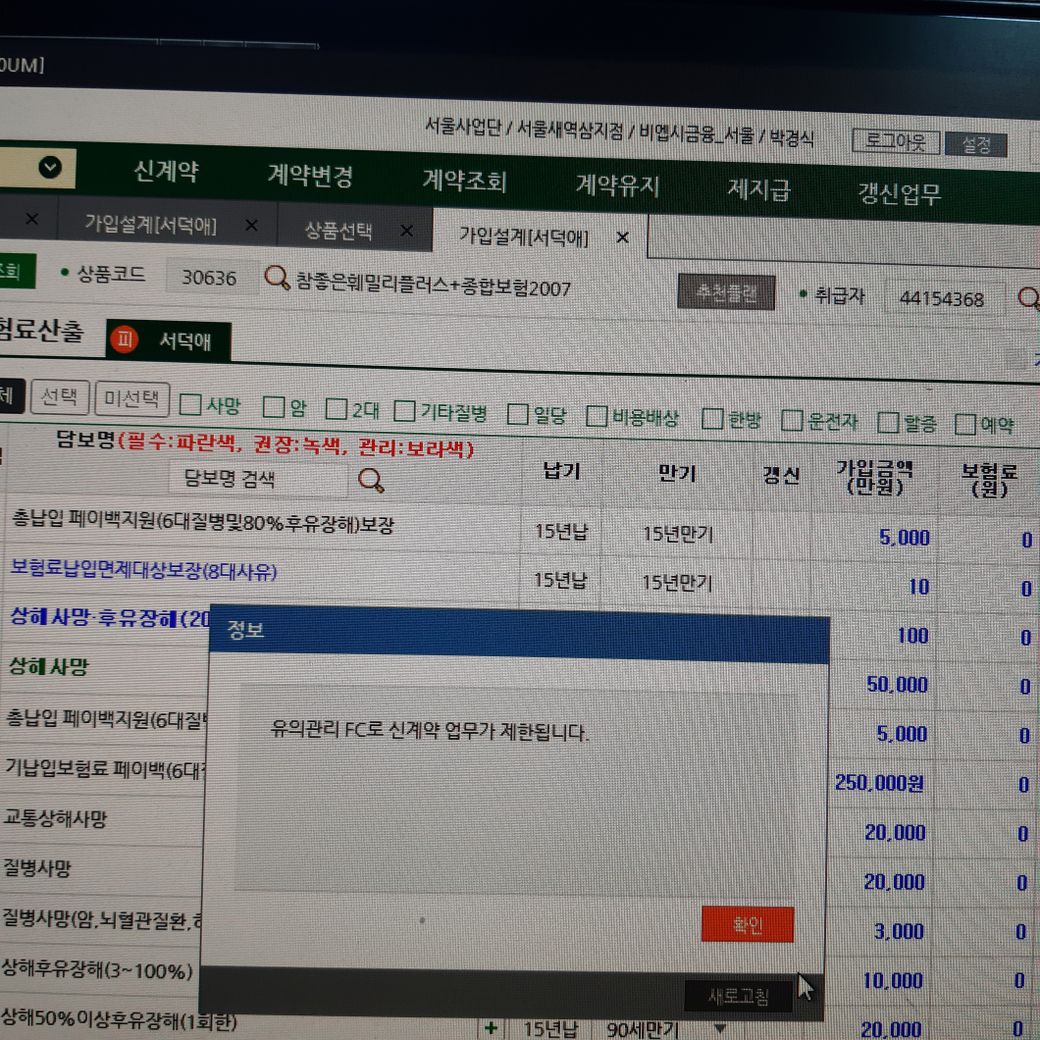This screenshot has width=1040, height=1040.
Task: Check the 사망 filter checkbox
Action: pos(190,405)
